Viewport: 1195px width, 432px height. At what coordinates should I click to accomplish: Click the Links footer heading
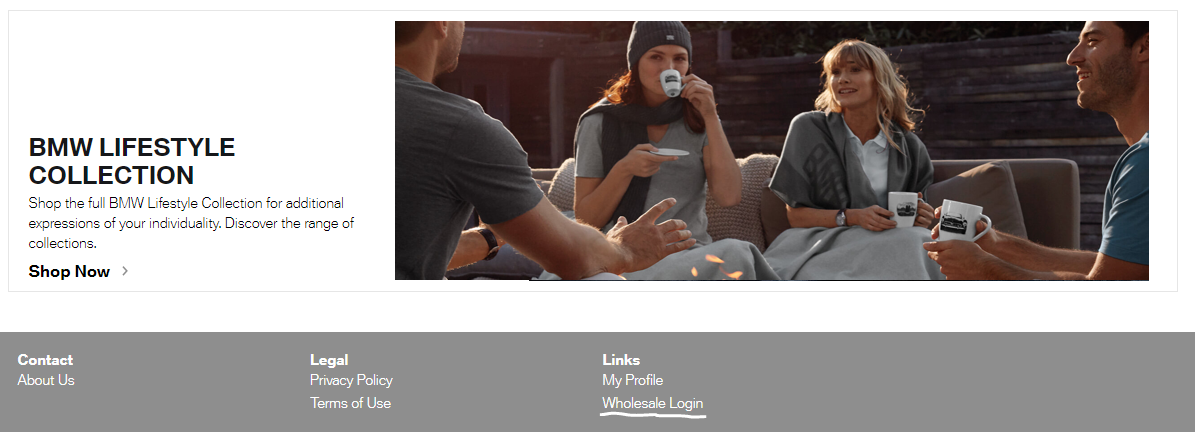[x=621, y=360]
